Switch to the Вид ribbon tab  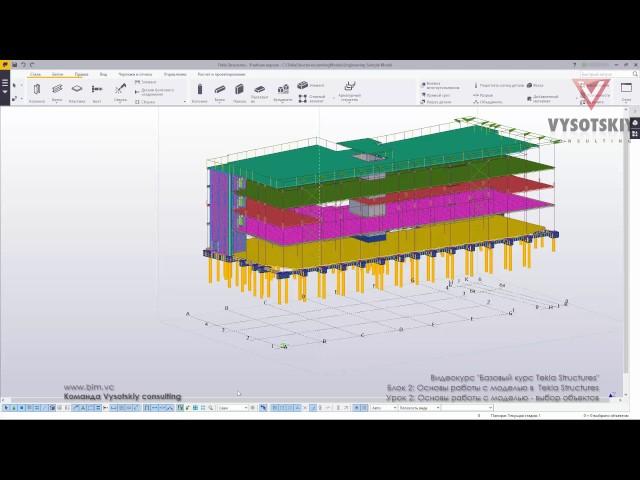click(x=103, y=74)
